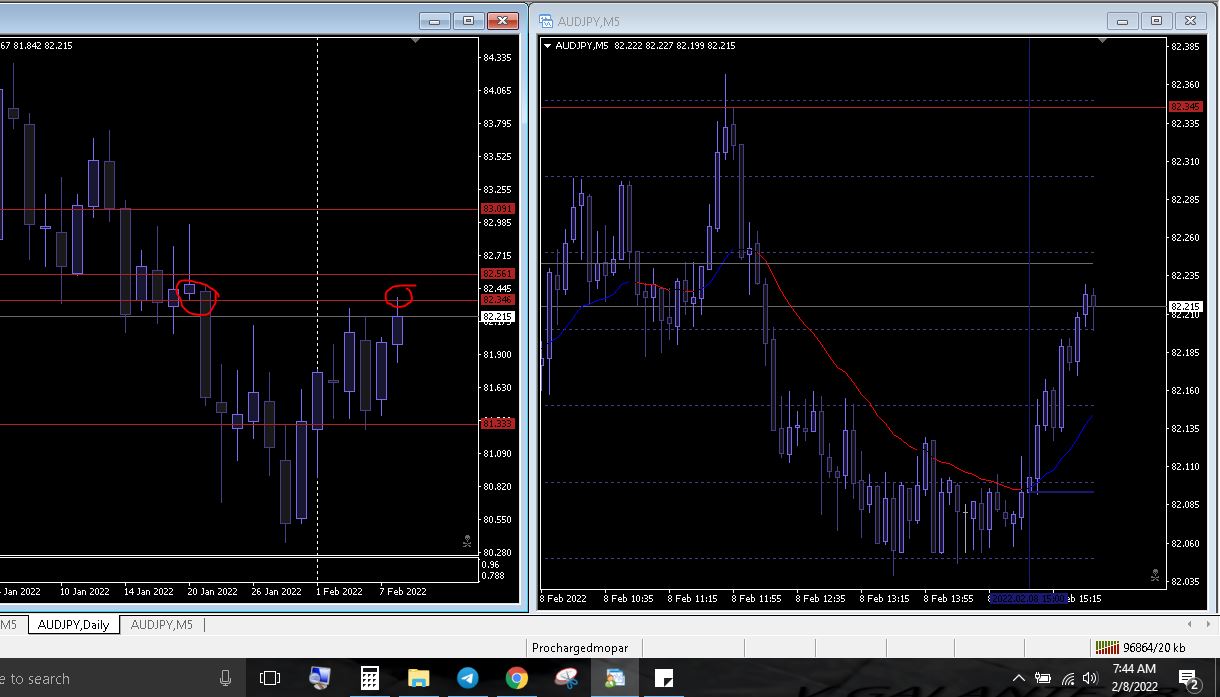This screenshot has width=1220, height=697.
Task: Click chart shift triangle in Daily chart
Action: (x=415, y=41)
